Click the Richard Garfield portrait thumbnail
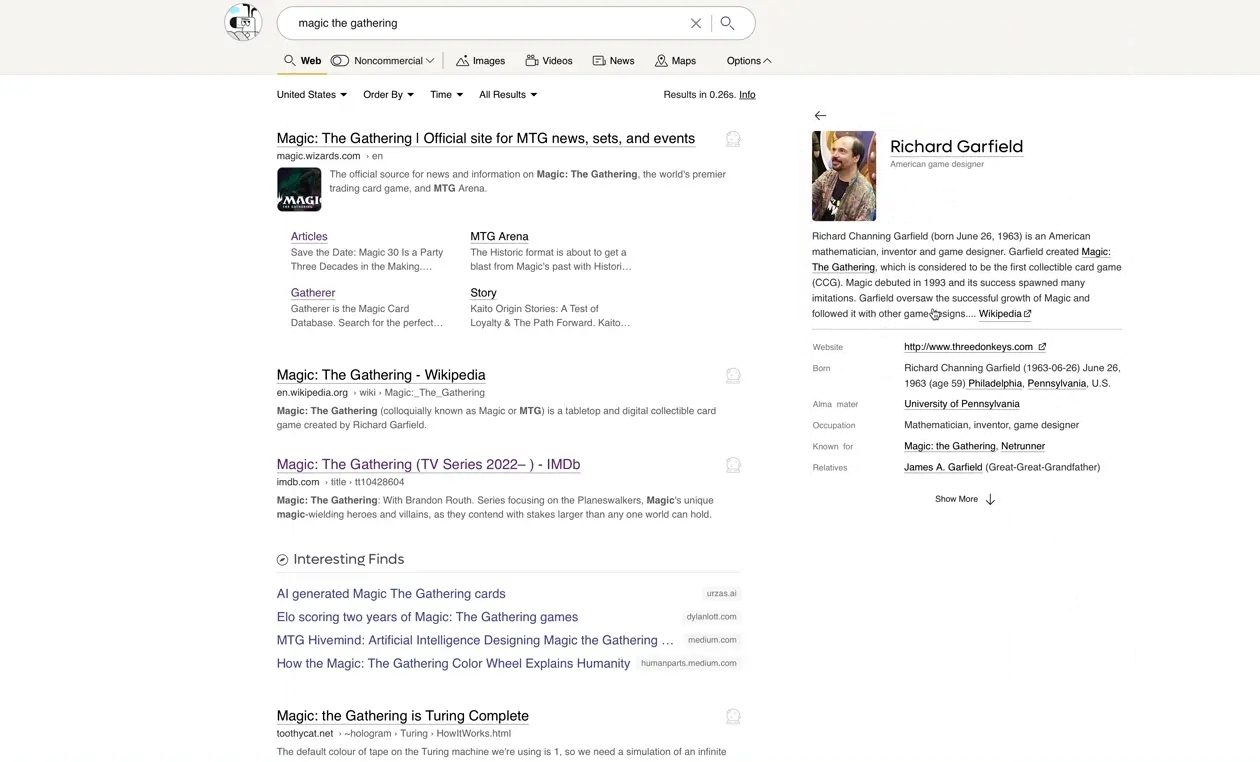This screenshot has width=1260, height=762. [844, 176]
